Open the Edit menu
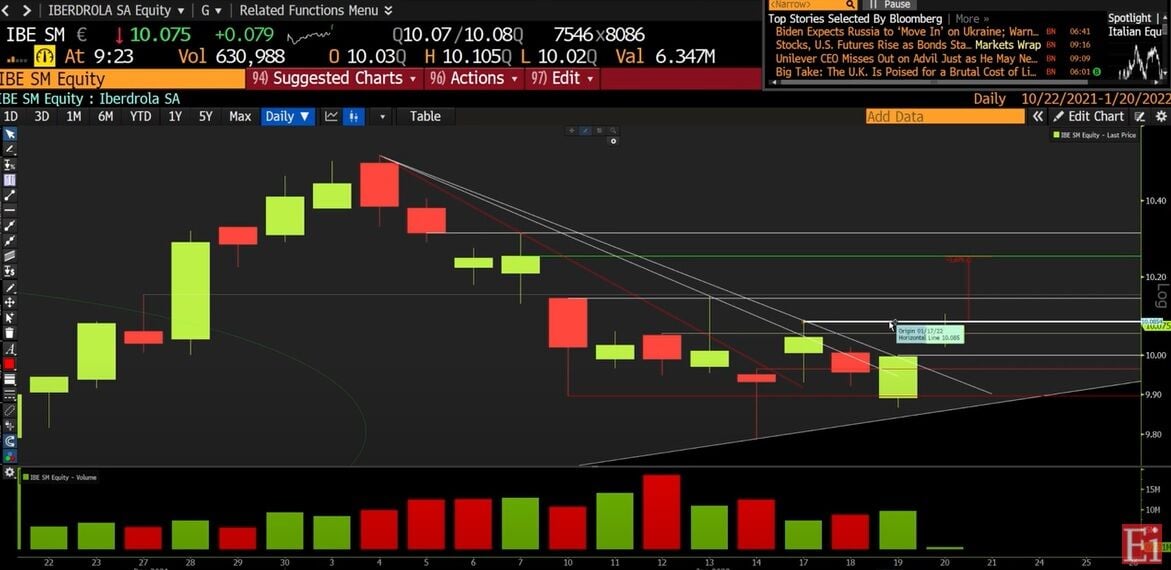This screenshot has height=570, width=1171. pos(562,78)
